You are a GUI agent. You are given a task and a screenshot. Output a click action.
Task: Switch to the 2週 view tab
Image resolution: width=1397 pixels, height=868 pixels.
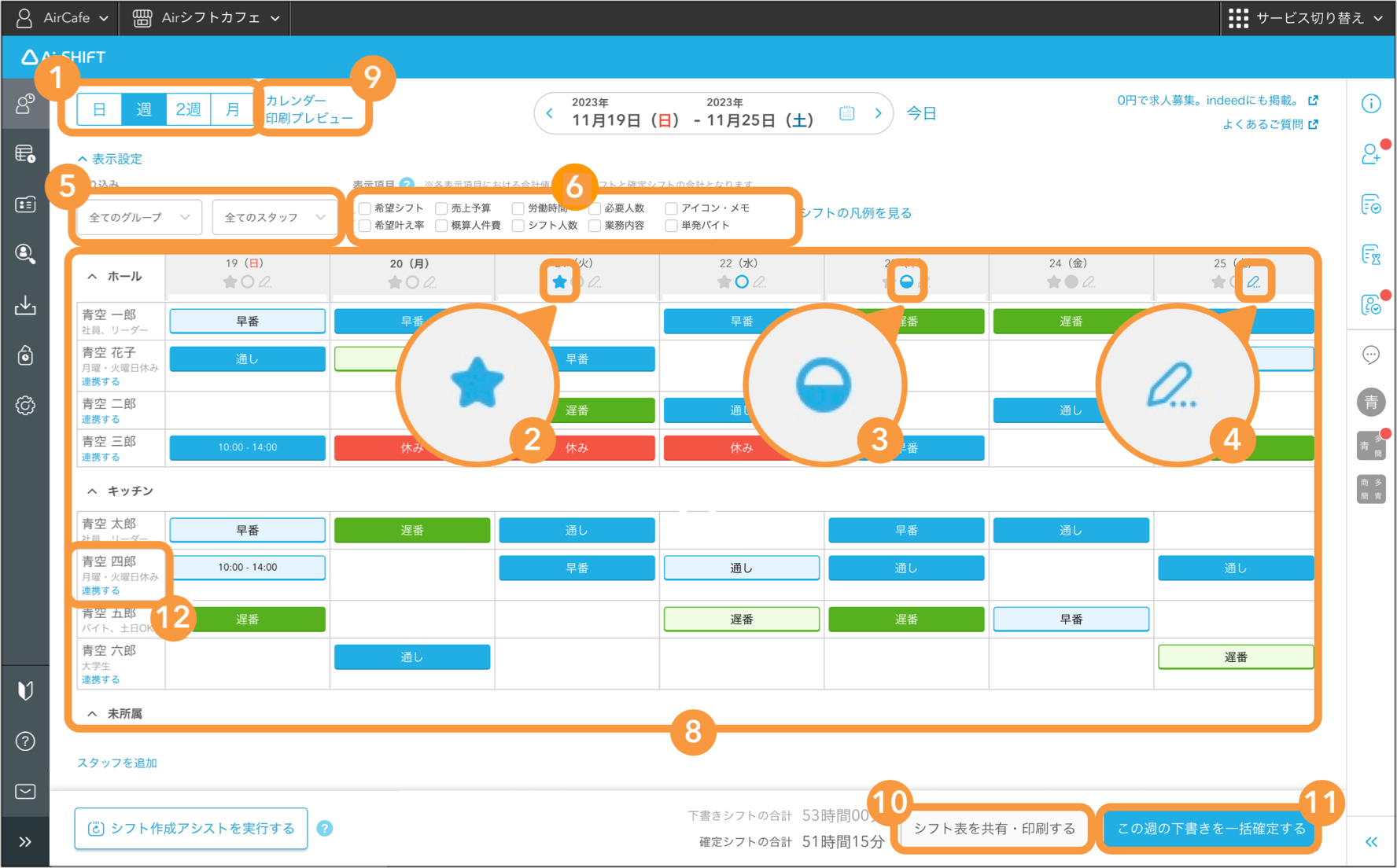tap(188, 109)
